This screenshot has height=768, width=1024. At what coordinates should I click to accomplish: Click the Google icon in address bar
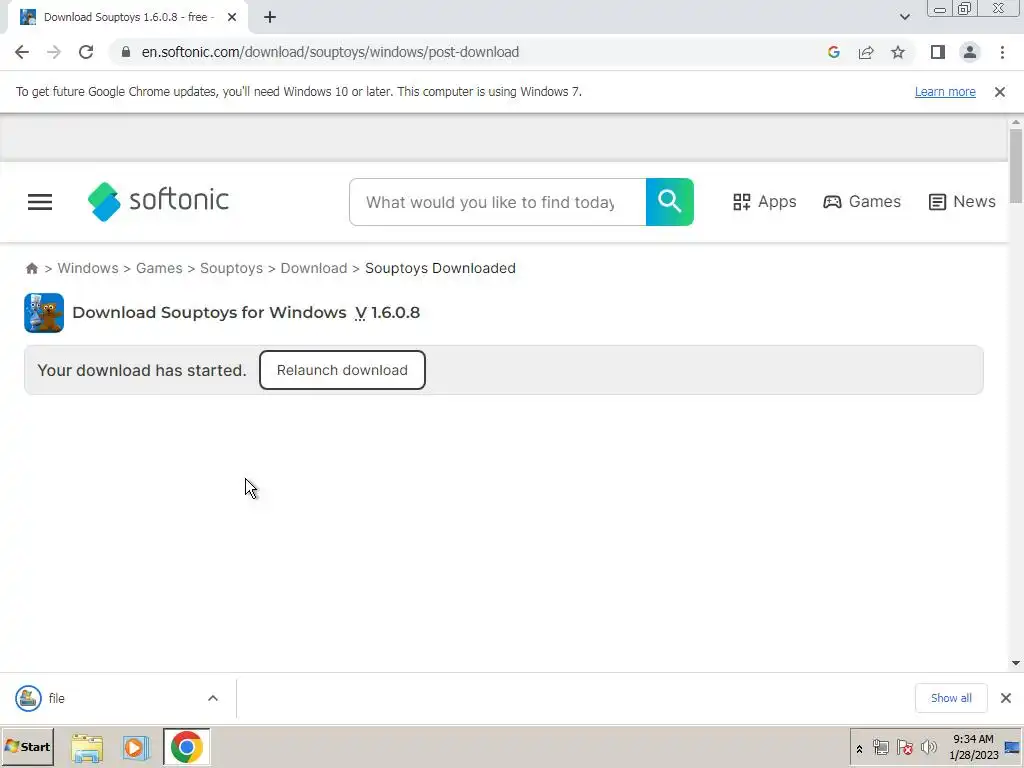(833, 52)
